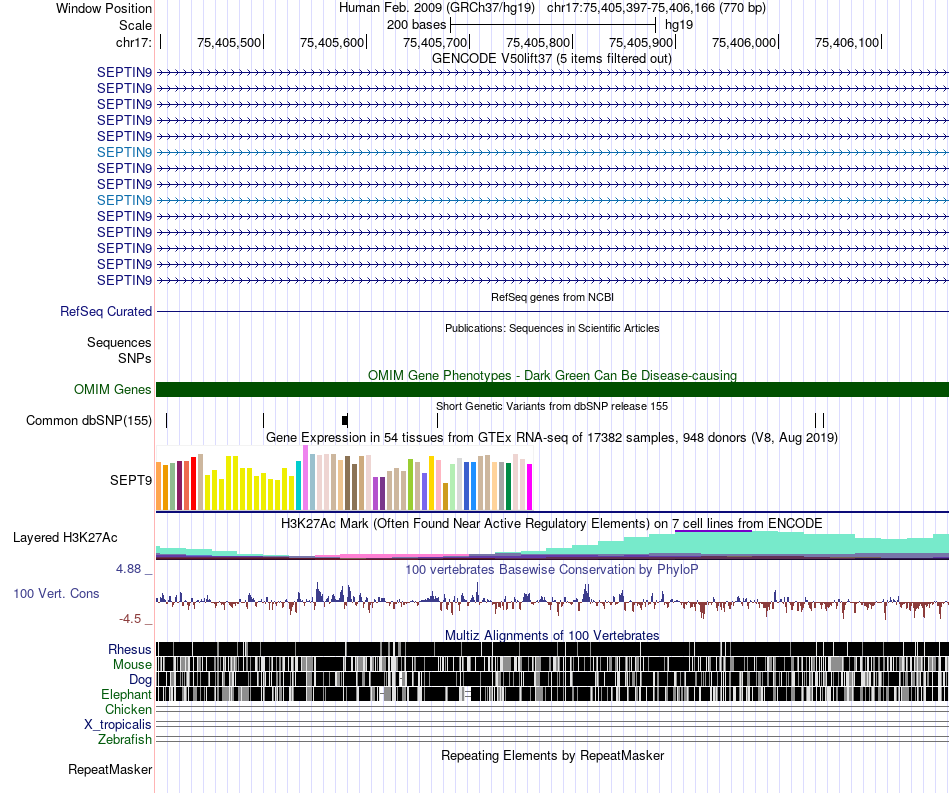Screen dimensions: 950x793
Task: Open Gene Expression in 54 tissues GTEx title
Action: point(552,437)
